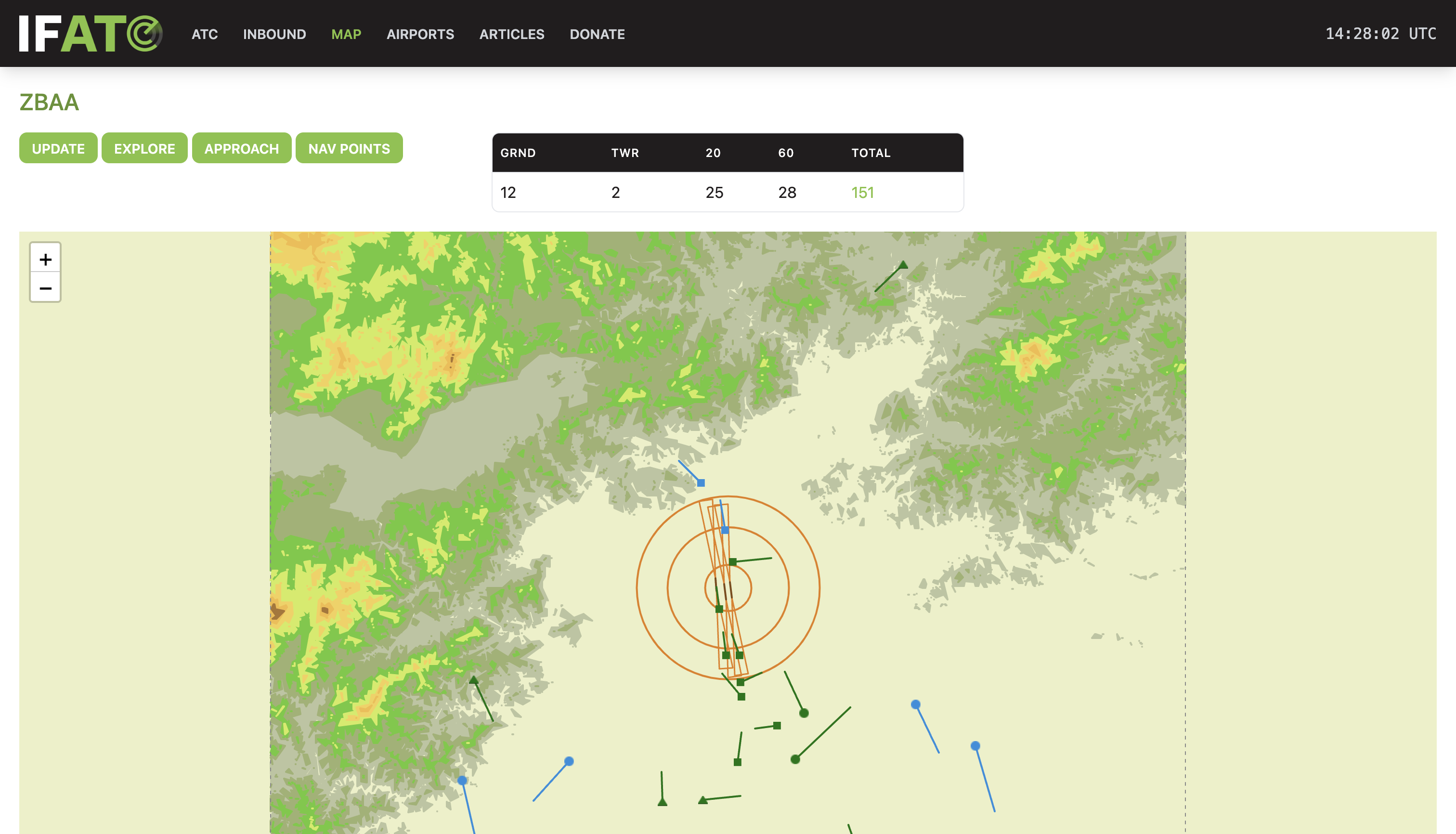Click the ZBAA airport heading
Viewport: 1456px width, 834px height.
(x=49, y=103)
